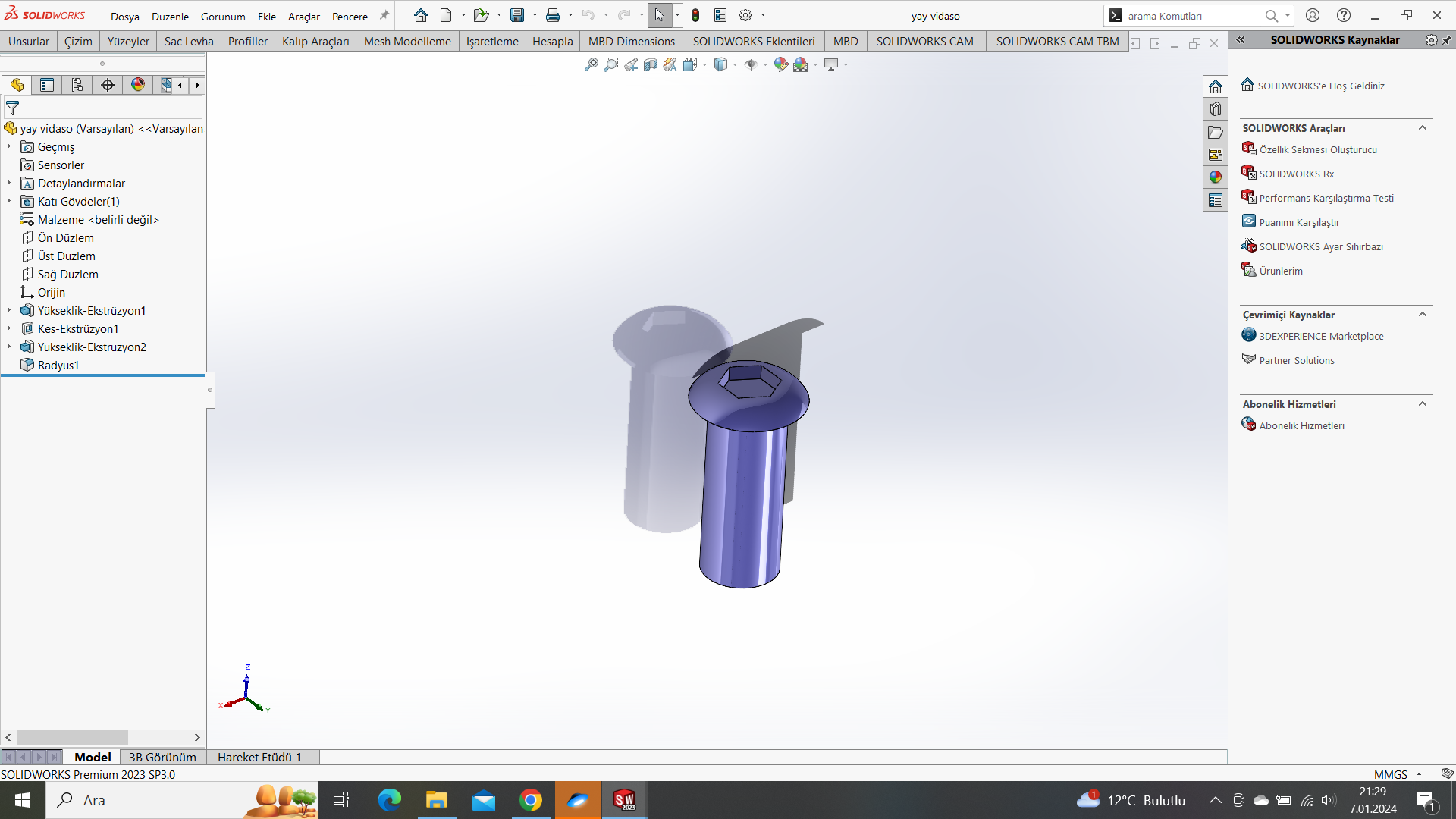Open Design Library in task pane
Image resolution: width=1456 pixels, height=819 pixels.
1216,109
